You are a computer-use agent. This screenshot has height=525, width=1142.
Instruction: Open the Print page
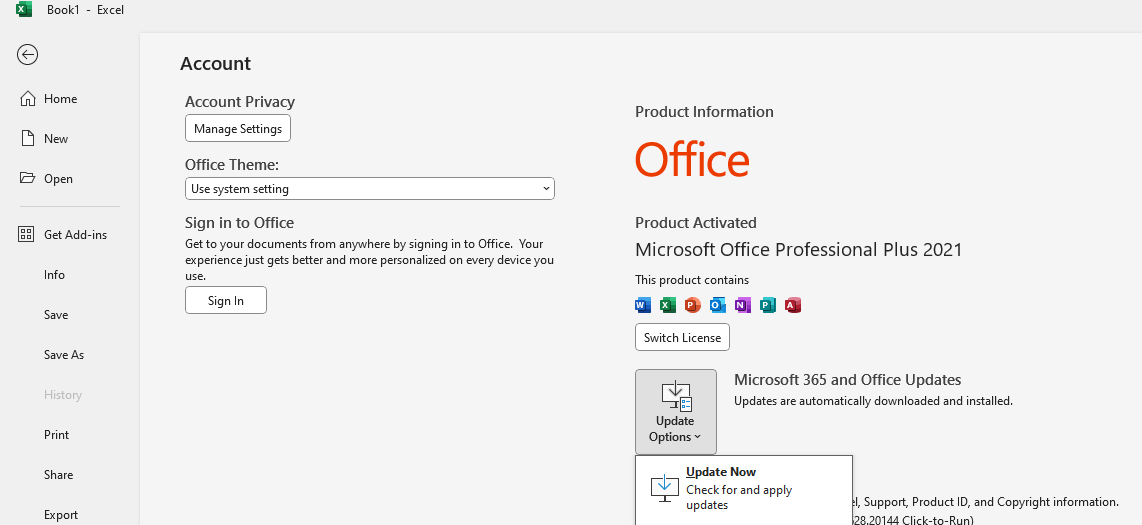coord(57,435)
